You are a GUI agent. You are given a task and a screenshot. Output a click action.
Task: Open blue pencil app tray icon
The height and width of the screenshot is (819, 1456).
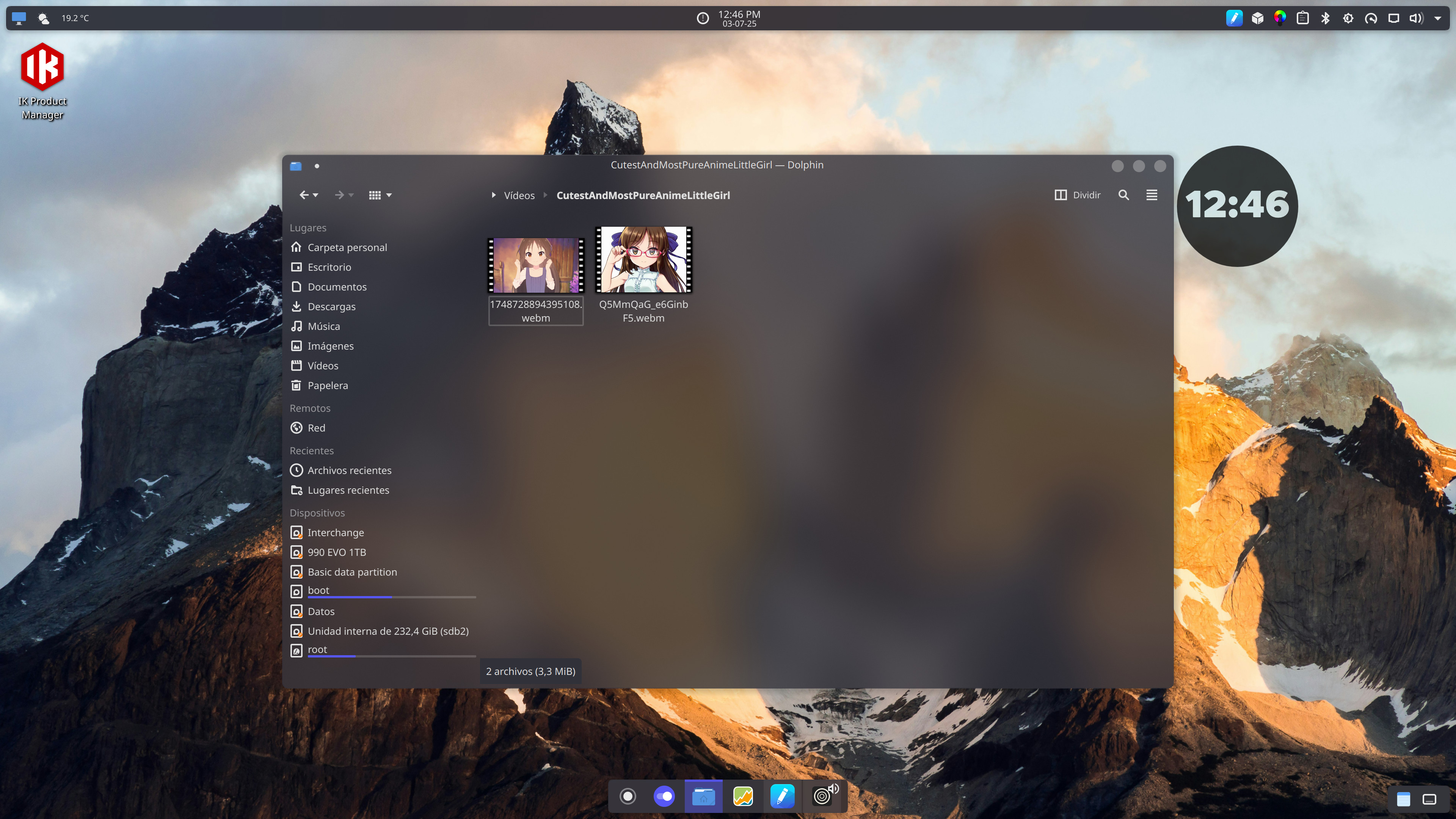click(x=1235, y=18)
